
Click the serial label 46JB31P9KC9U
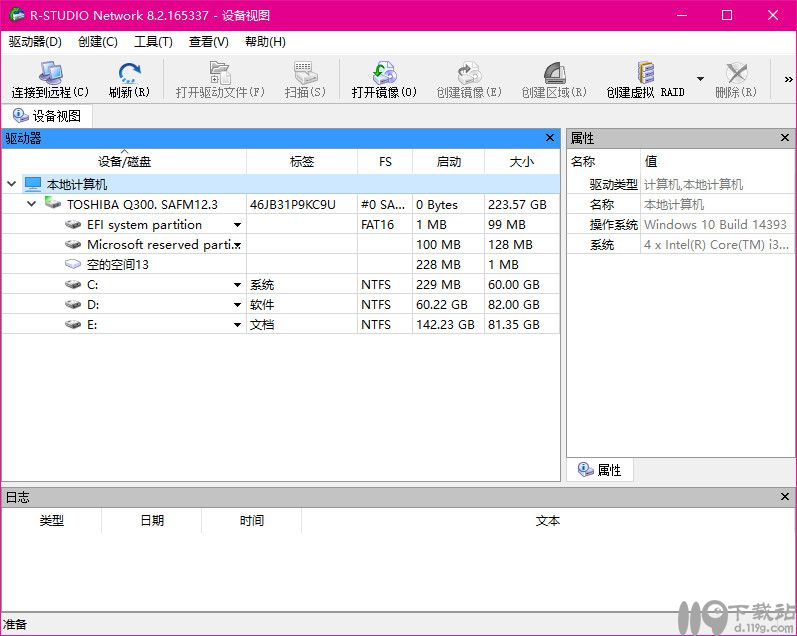pyautogui.click(x=293, y=204)
